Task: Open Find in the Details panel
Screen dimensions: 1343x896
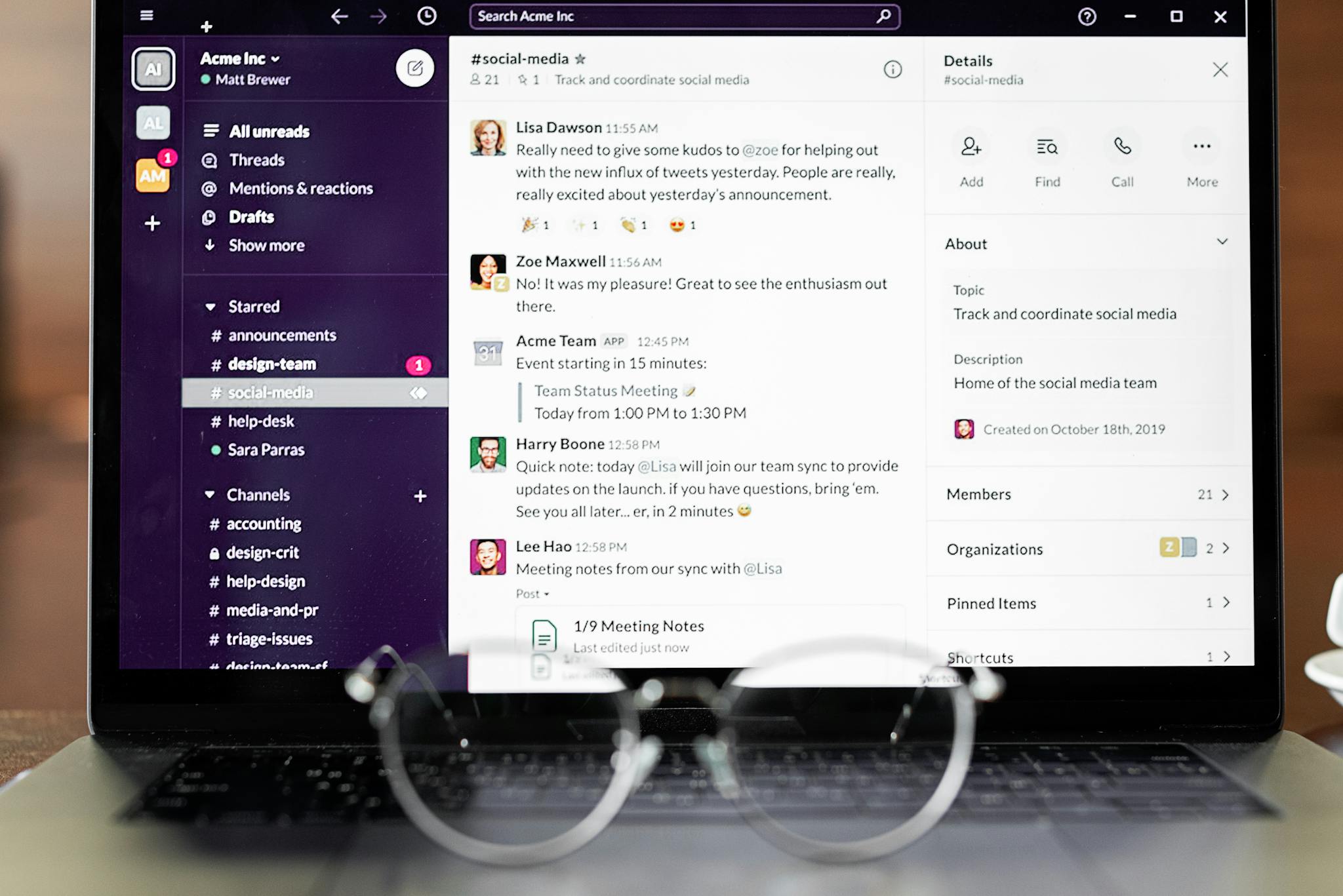Action: 1047,148
